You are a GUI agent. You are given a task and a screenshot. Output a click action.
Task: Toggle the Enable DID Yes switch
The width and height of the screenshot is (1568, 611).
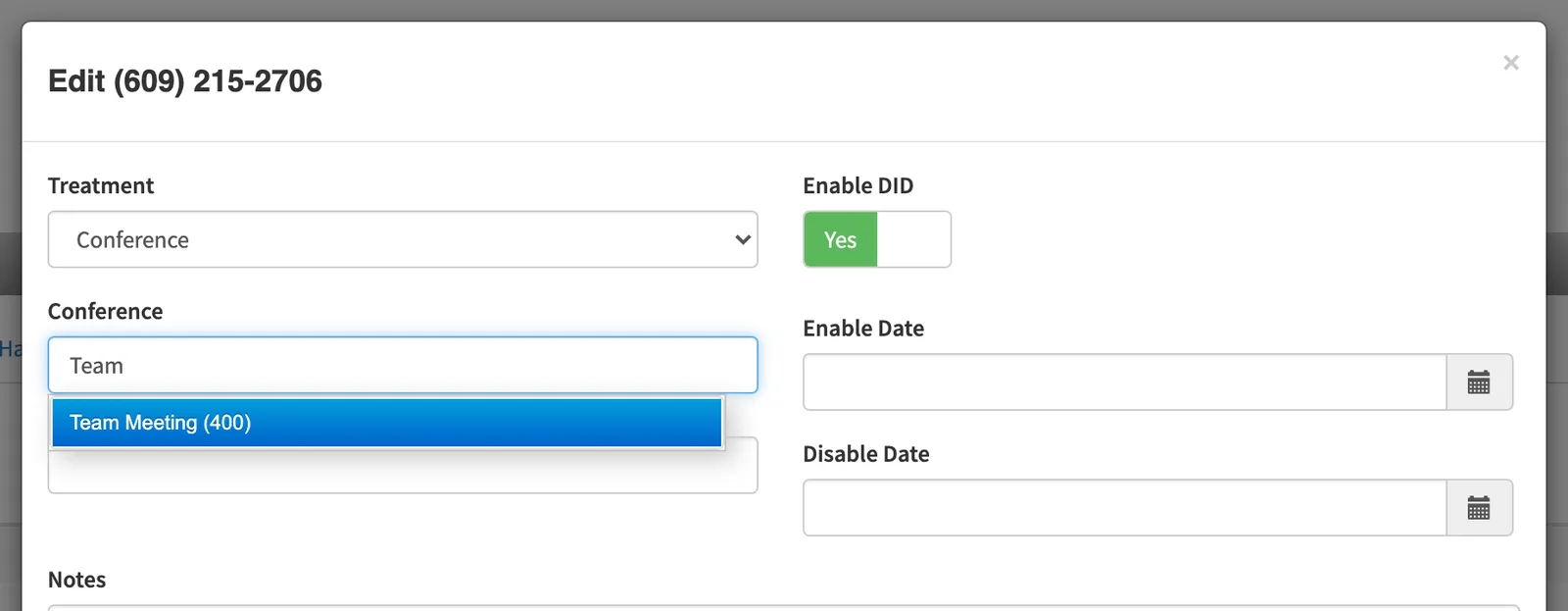(877, 239)
